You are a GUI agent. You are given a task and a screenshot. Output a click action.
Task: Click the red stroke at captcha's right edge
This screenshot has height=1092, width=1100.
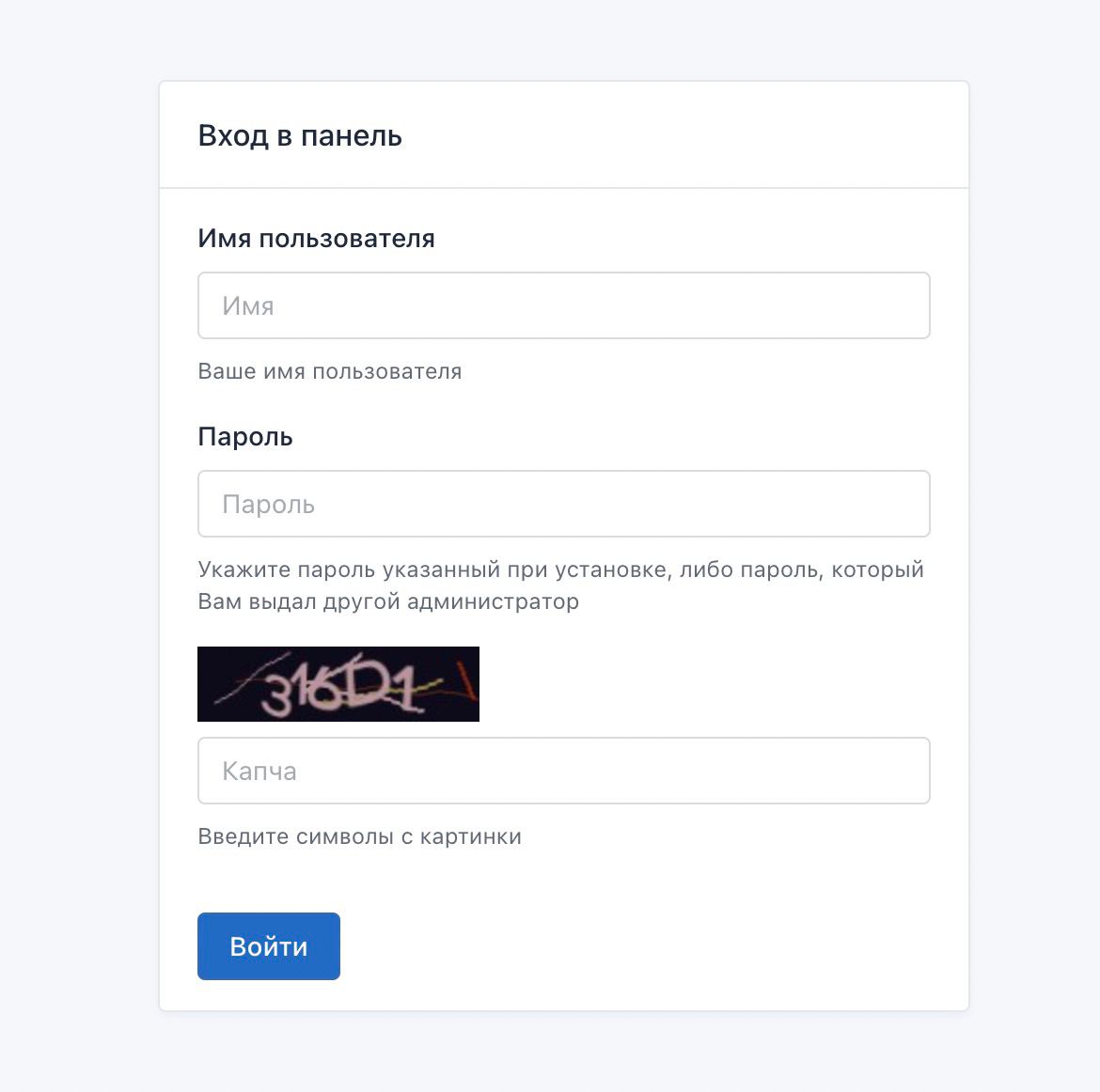tap(466, 682)
